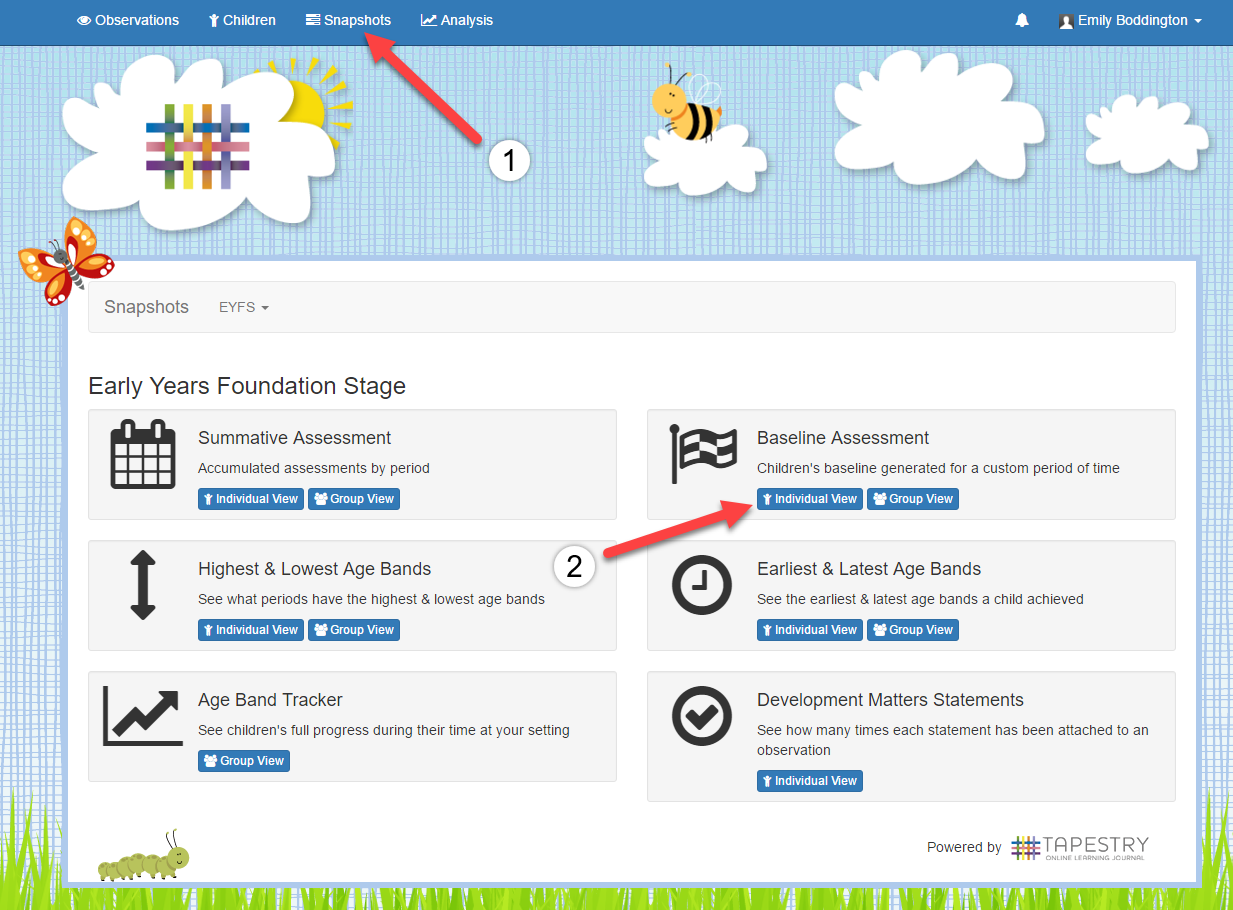Click the Development Matters Statements title
This screenshot has width=1233, height=910.
click(890, 700)
